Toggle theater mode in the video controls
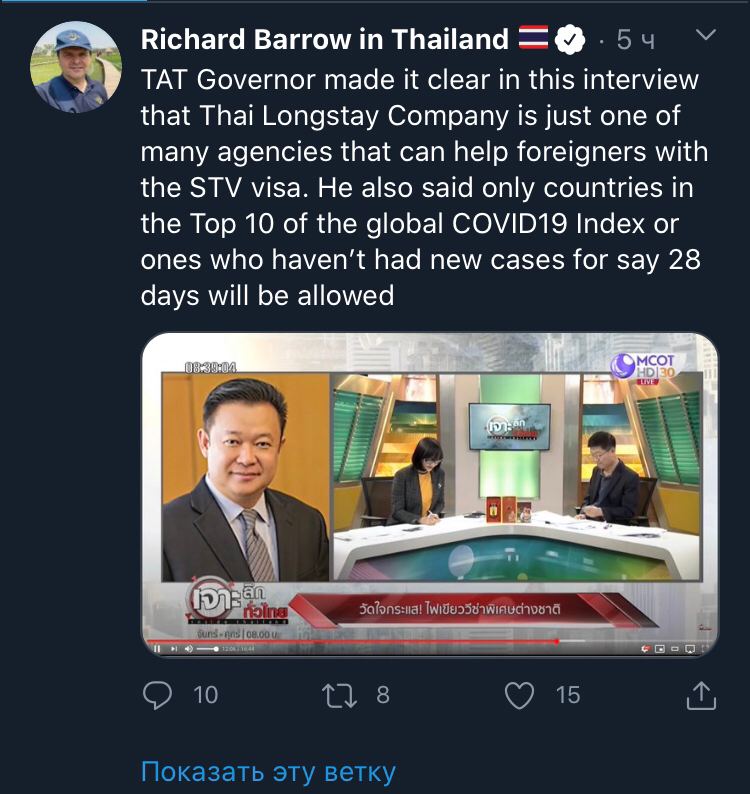 click(675, 649)
